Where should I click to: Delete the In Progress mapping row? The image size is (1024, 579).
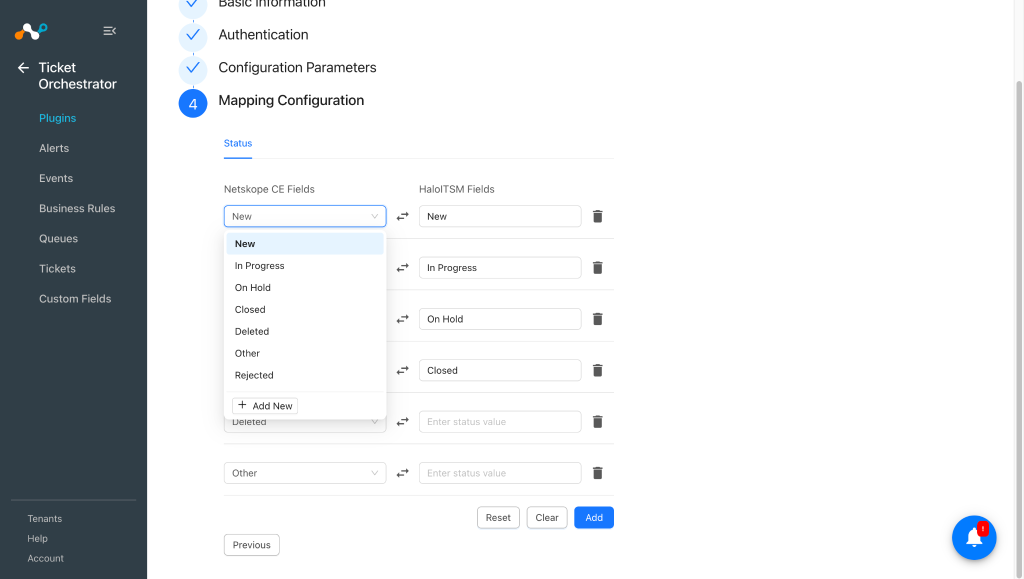[598, 268]
